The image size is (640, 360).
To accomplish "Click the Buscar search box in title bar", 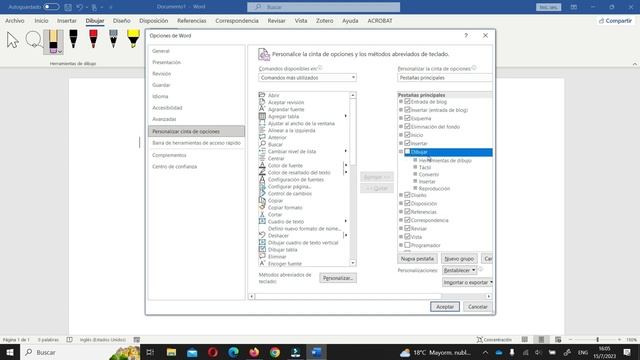I will click(x=323, y=7).
